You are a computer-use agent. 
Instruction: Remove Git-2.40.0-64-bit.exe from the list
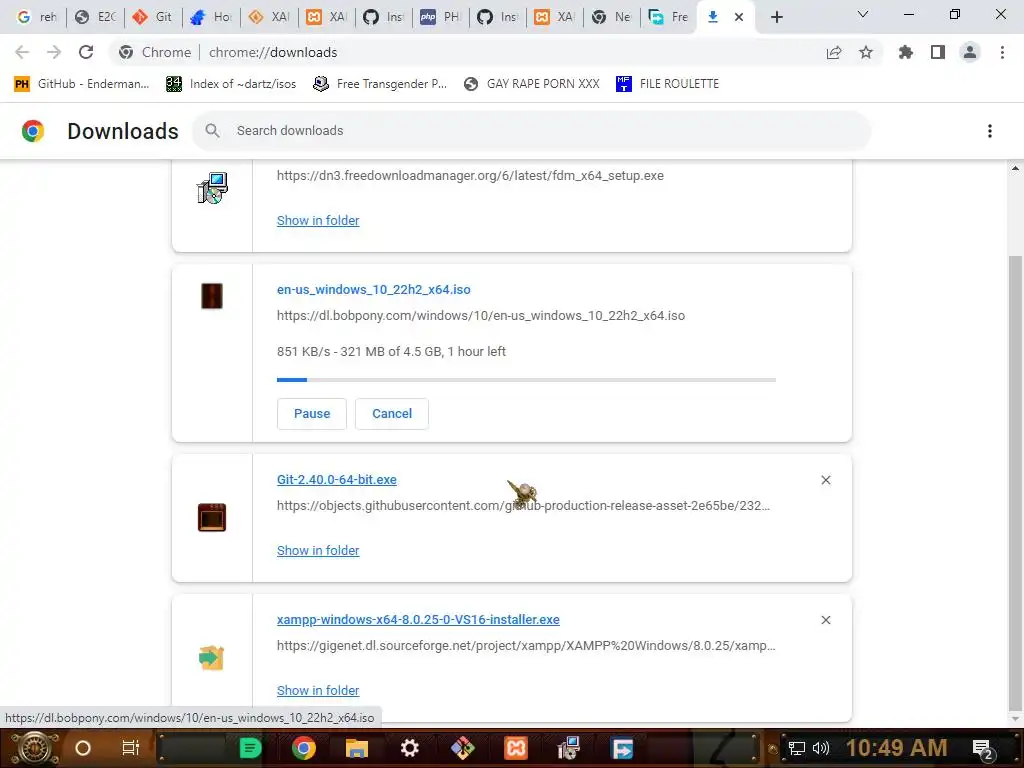pos(825,480)
